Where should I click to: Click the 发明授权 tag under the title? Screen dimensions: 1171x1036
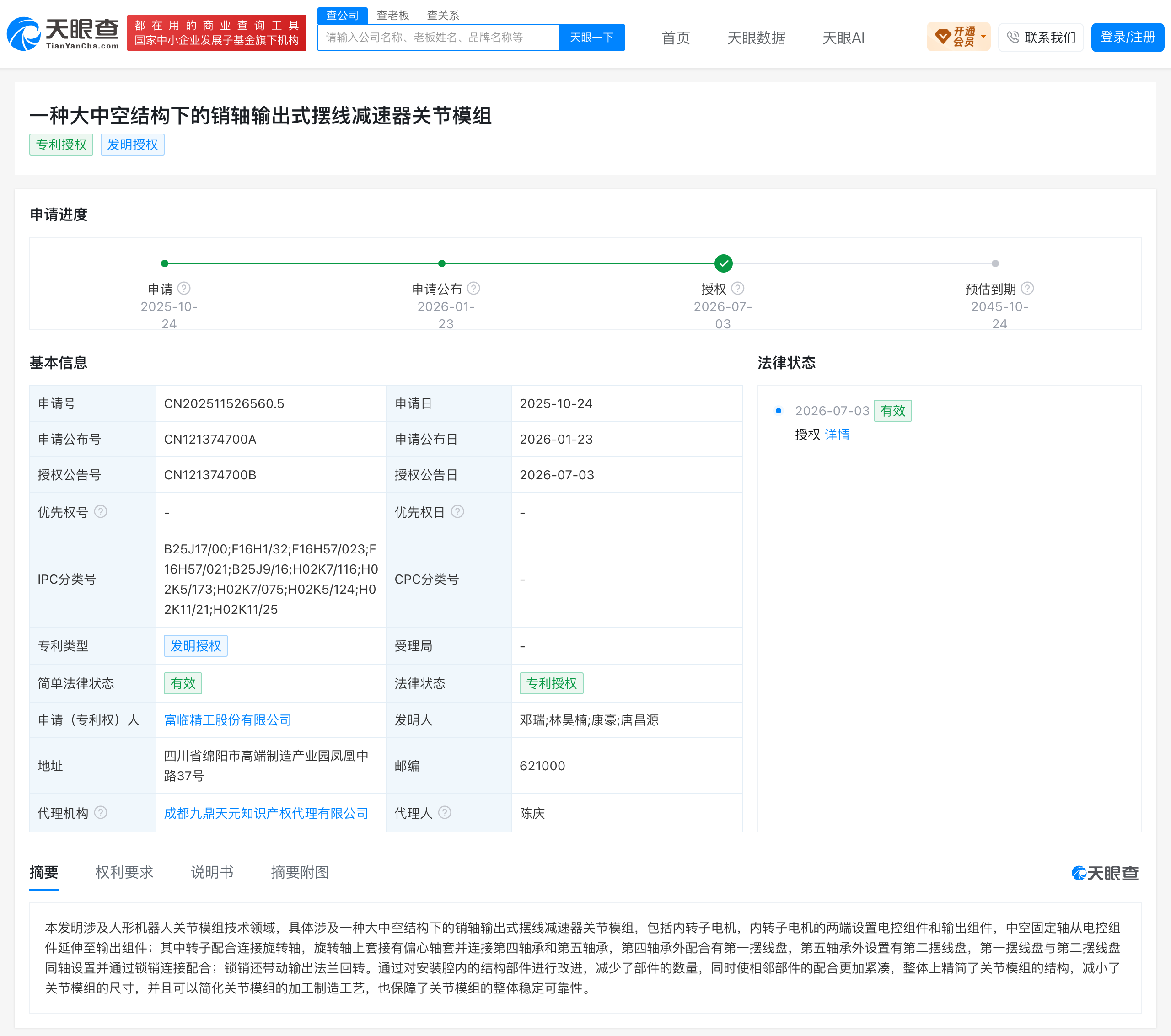(x=132, y=145)
